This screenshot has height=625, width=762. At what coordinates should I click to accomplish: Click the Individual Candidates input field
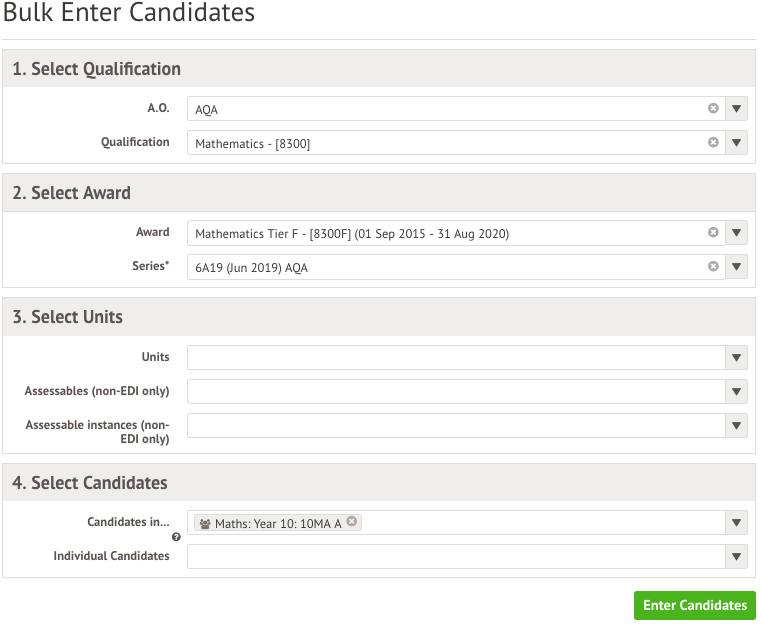456,556
